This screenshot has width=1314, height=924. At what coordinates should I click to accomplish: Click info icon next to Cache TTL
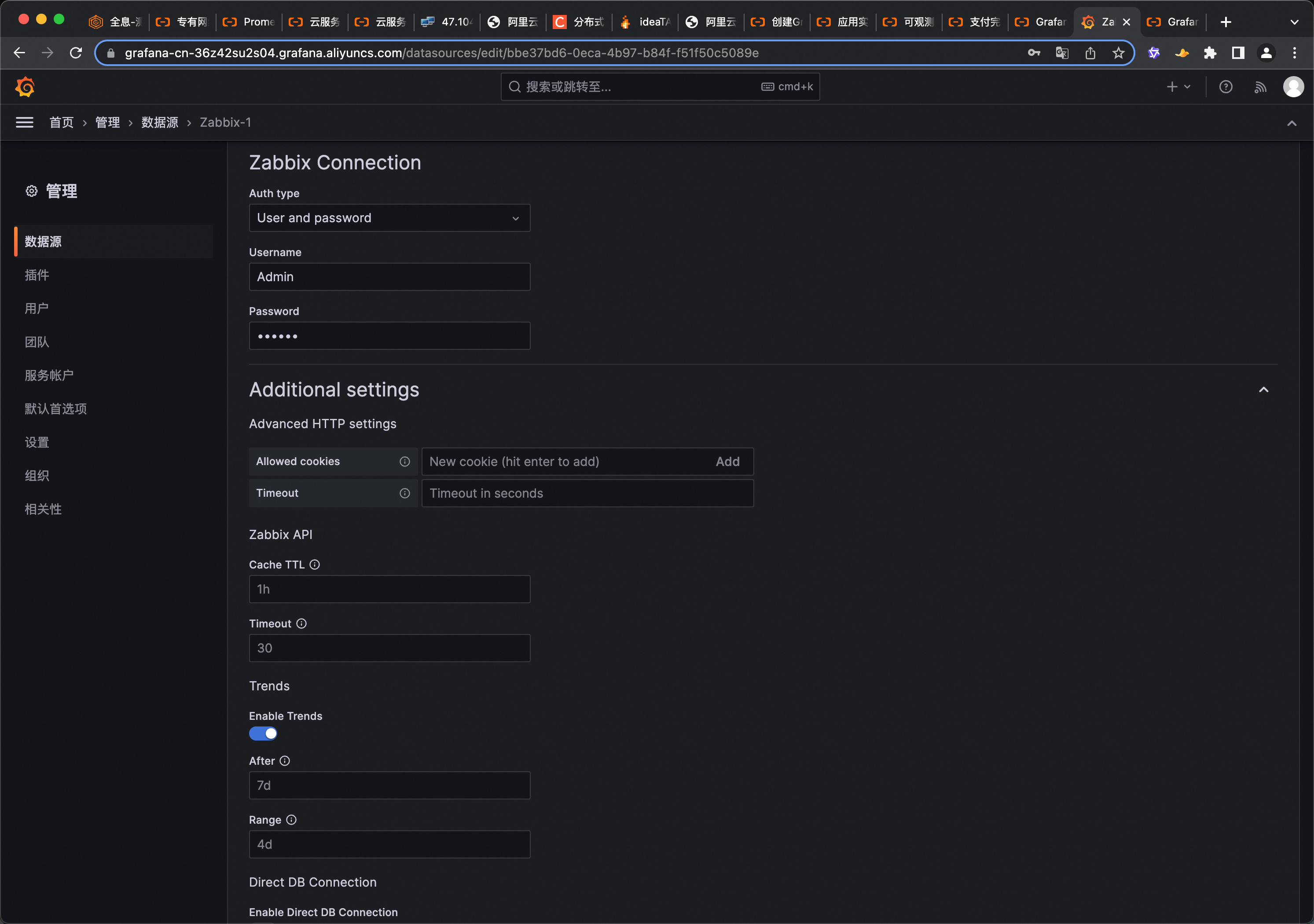click(x=315, y=565)
